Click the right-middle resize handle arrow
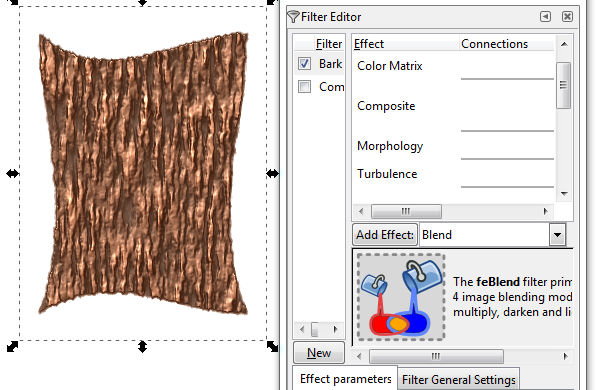The image size is (600, 390). pyautogui.click(x=272, y=174)
